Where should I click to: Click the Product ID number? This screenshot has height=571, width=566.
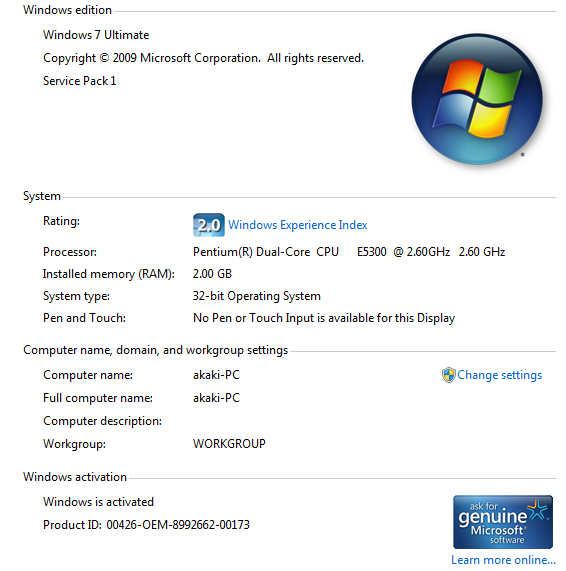click(178, 525)
